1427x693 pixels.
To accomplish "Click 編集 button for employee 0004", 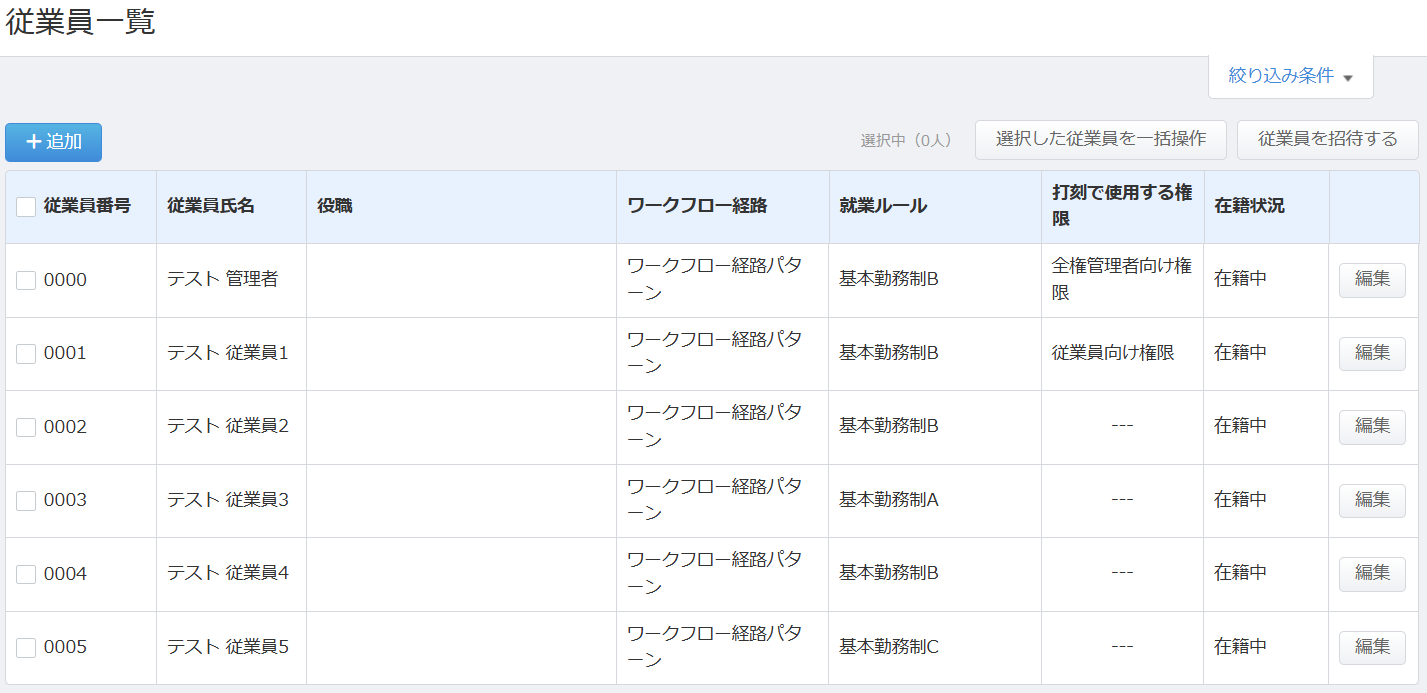I will 1371,574.
